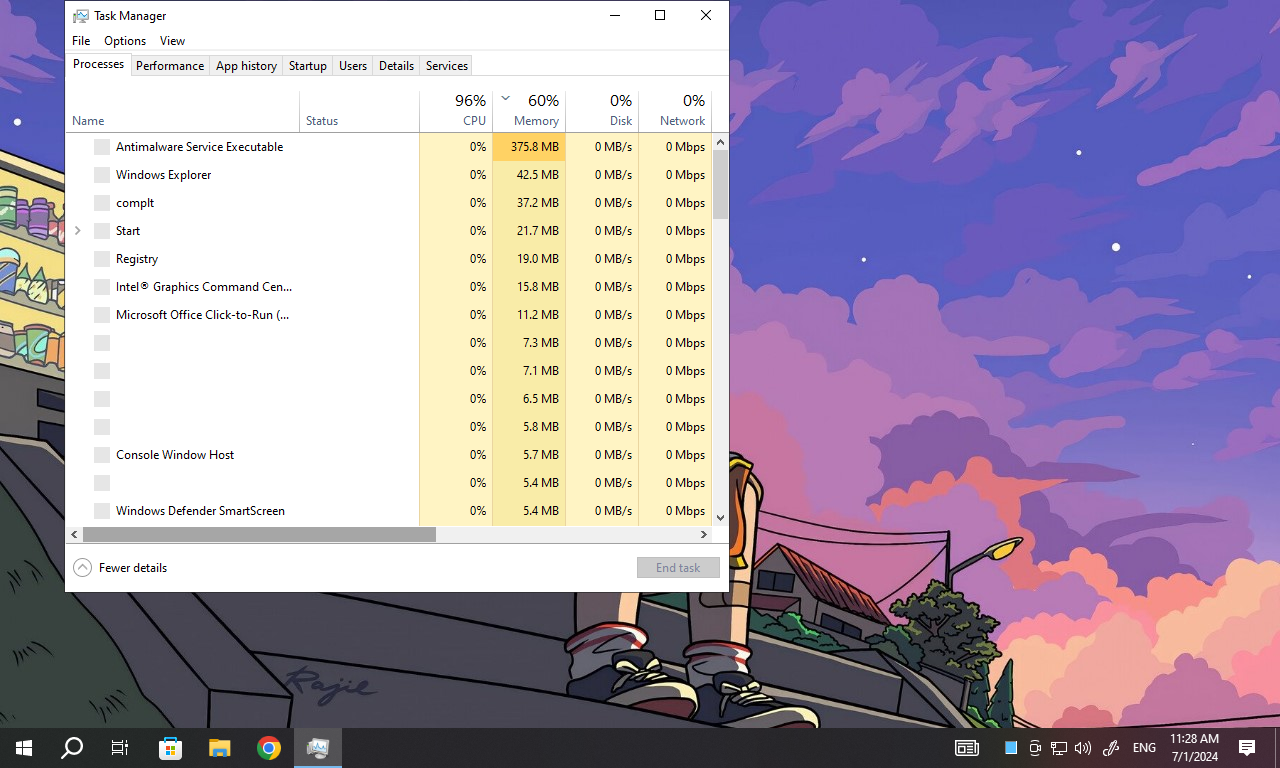Click the Console Window Host process icon
Image resolution: width=1280 pixels, height=768 pixels.
click(x=102, y=455)
